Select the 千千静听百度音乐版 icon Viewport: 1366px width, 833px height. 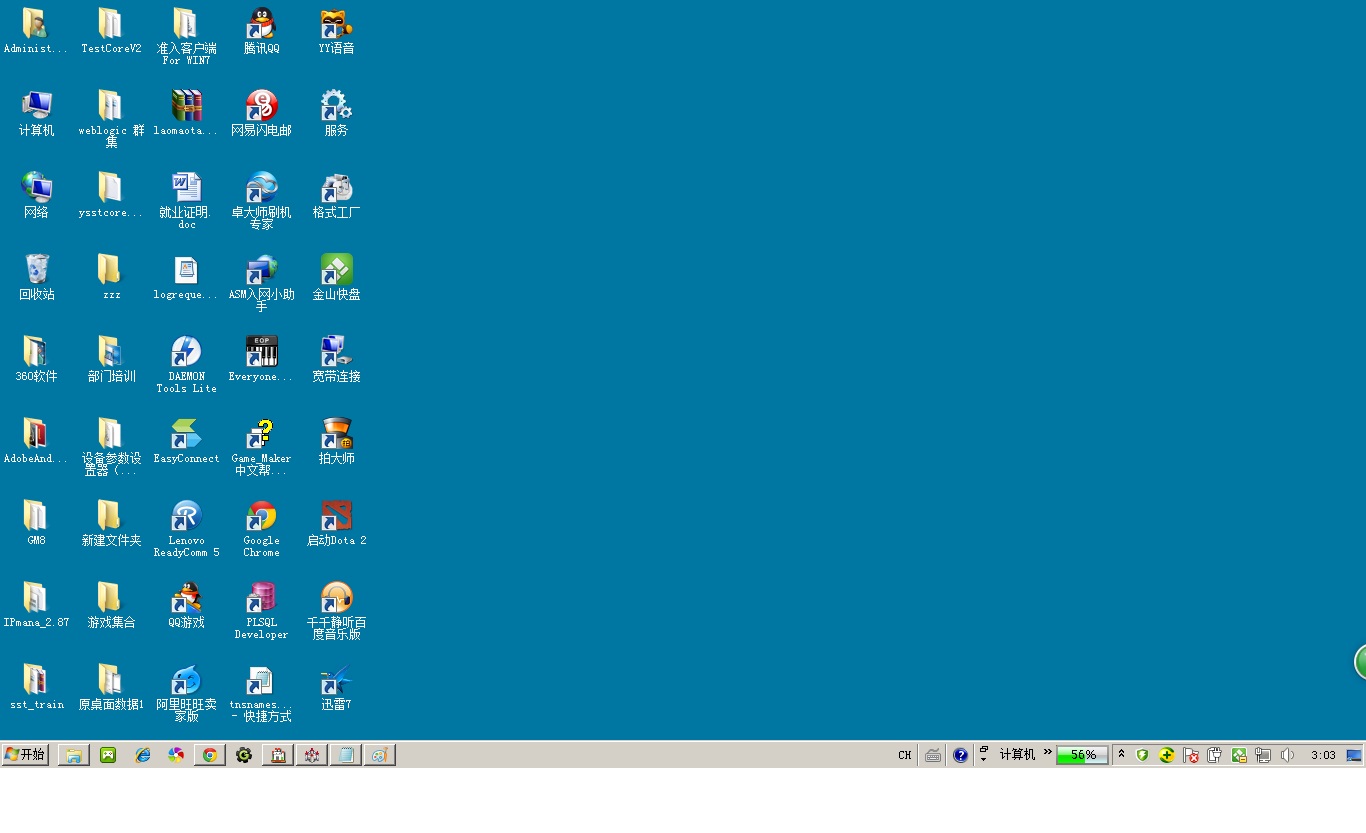[336, 610]
